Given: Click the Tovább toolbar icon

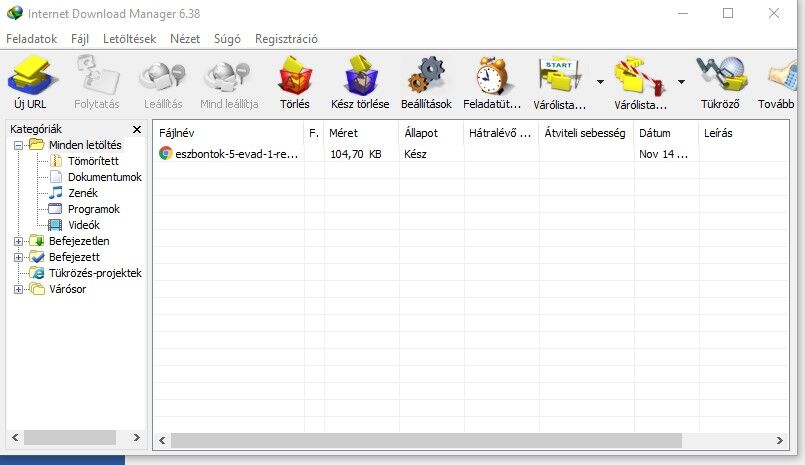Looking at the screenshot, I should [x=781, y=76].
